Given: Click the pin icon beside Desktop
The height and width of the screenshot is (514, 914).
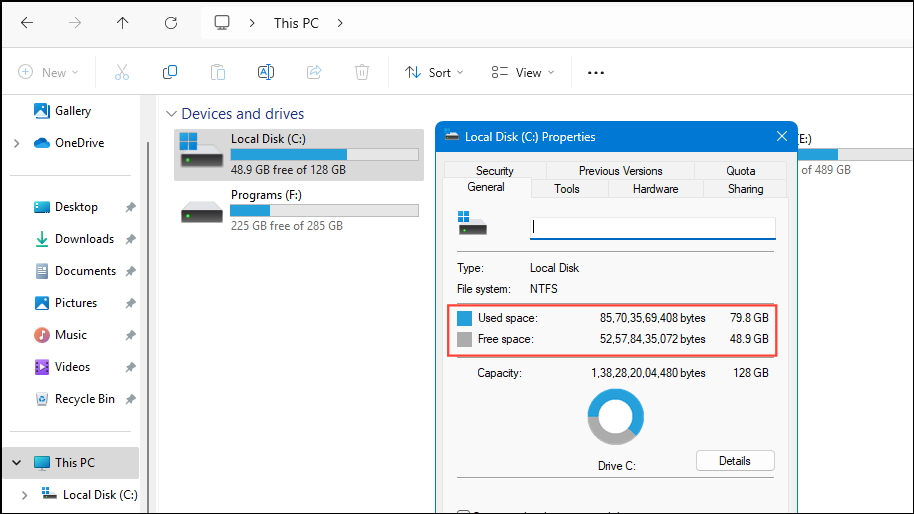Looking at the screenshot, I should [x=131, y=207].
